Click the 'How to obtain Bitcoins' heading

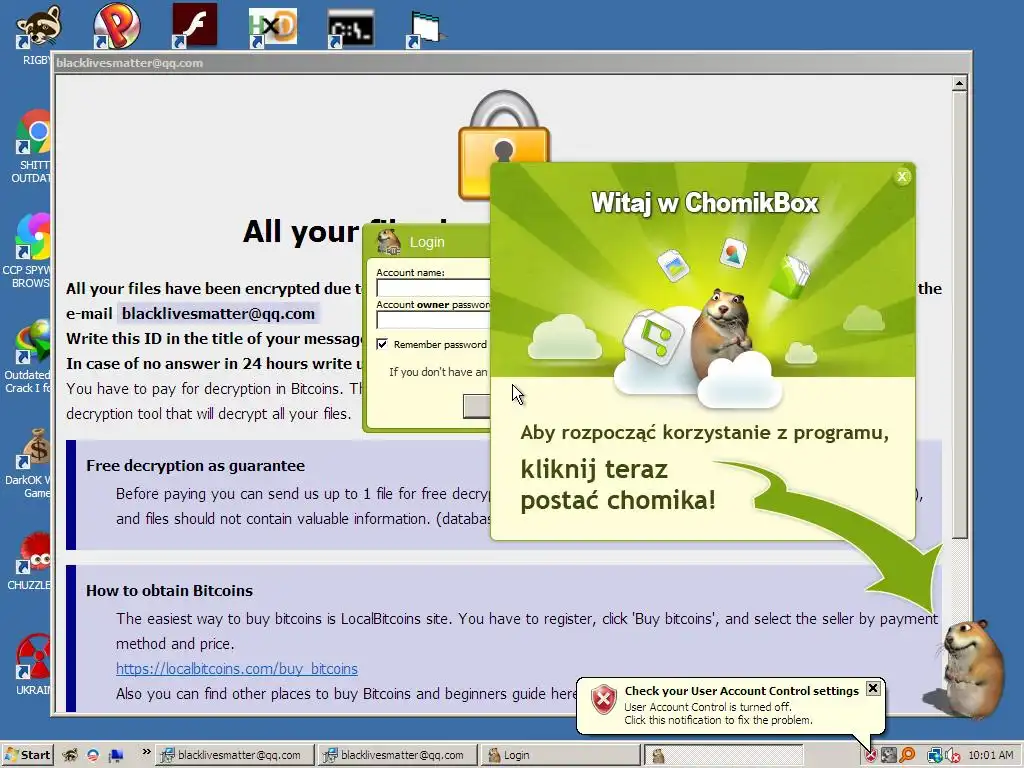click(x=169, y=590)
